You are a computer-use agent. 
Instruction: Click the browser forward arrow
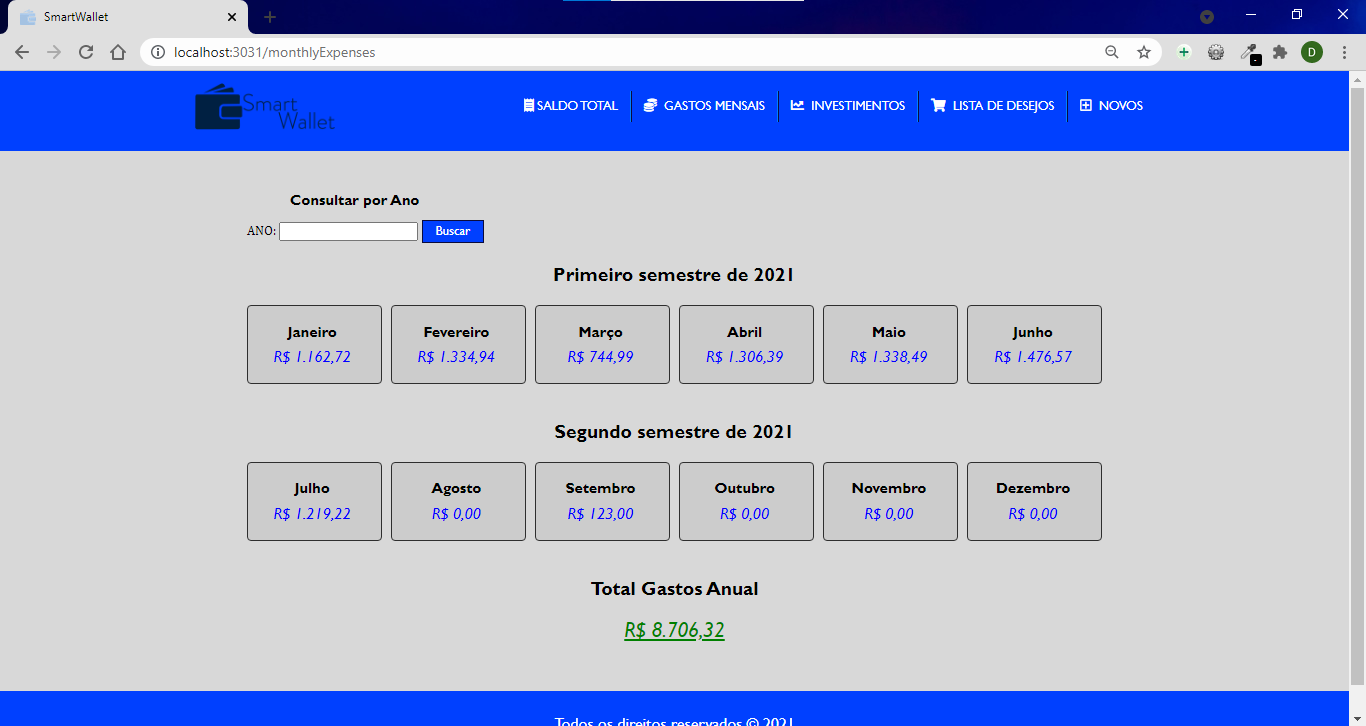pos(54,52)
